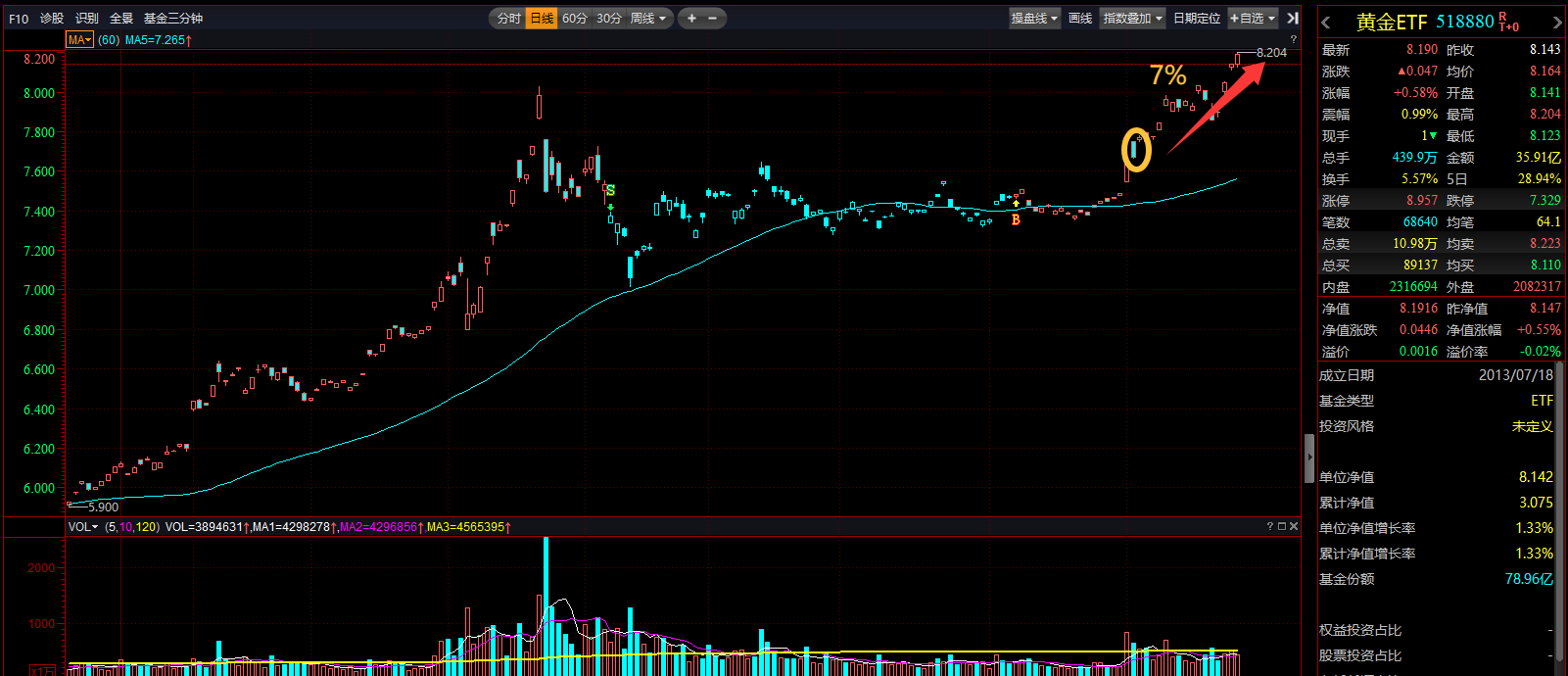1568x676 pixels.
Task: Open the 周线 period dropdown
Action: pyautogui.click(x=648, y=19)
